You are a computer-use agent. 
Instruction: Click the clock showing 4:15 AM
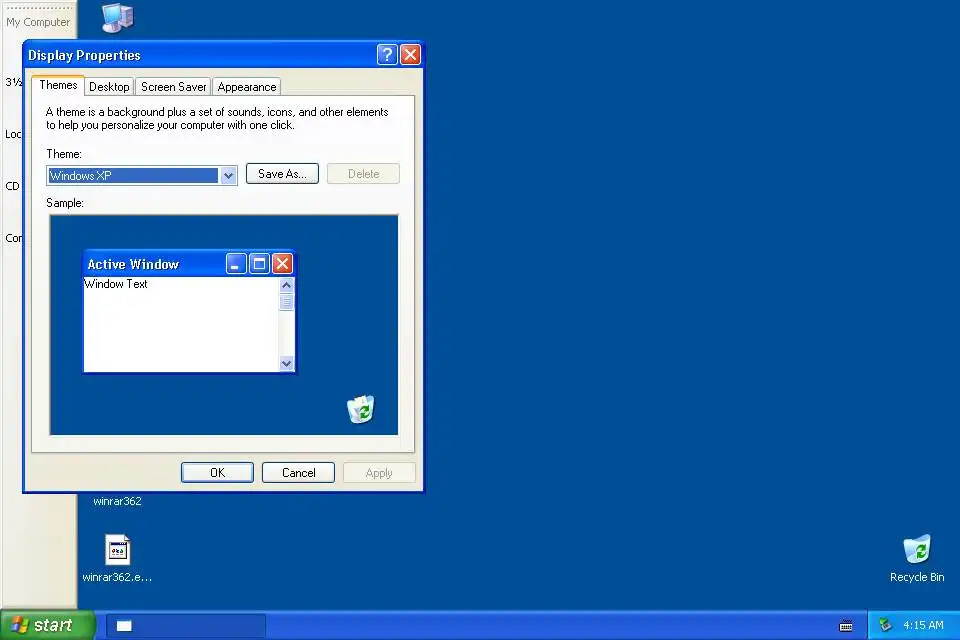(x=923, y=625)
